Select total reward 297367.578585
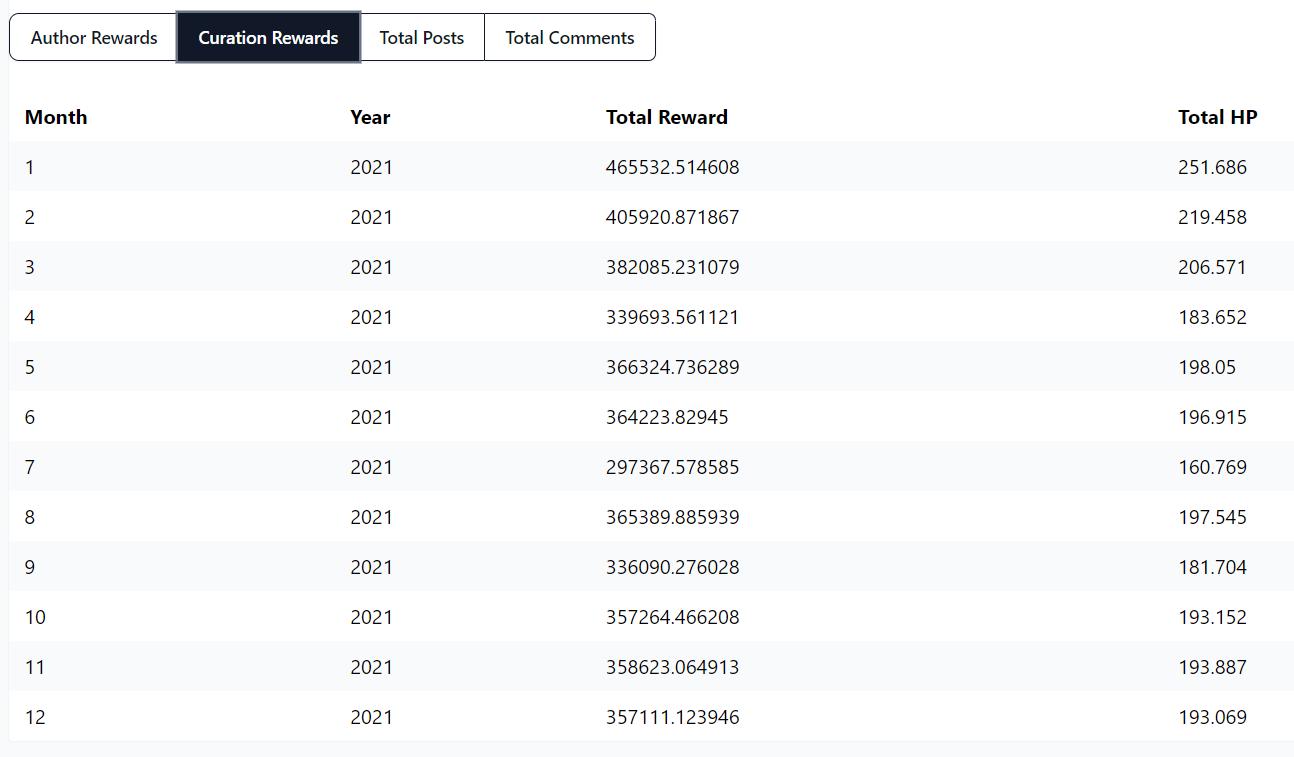This screenshot has height=757, width=1294. 673,467
